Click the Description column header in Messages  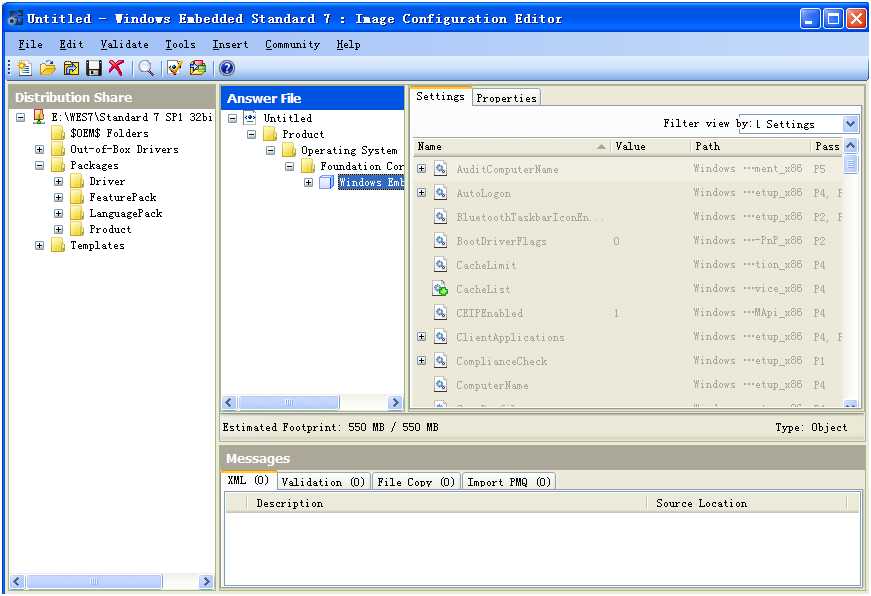pyautogui.click(x=447, y=503)
